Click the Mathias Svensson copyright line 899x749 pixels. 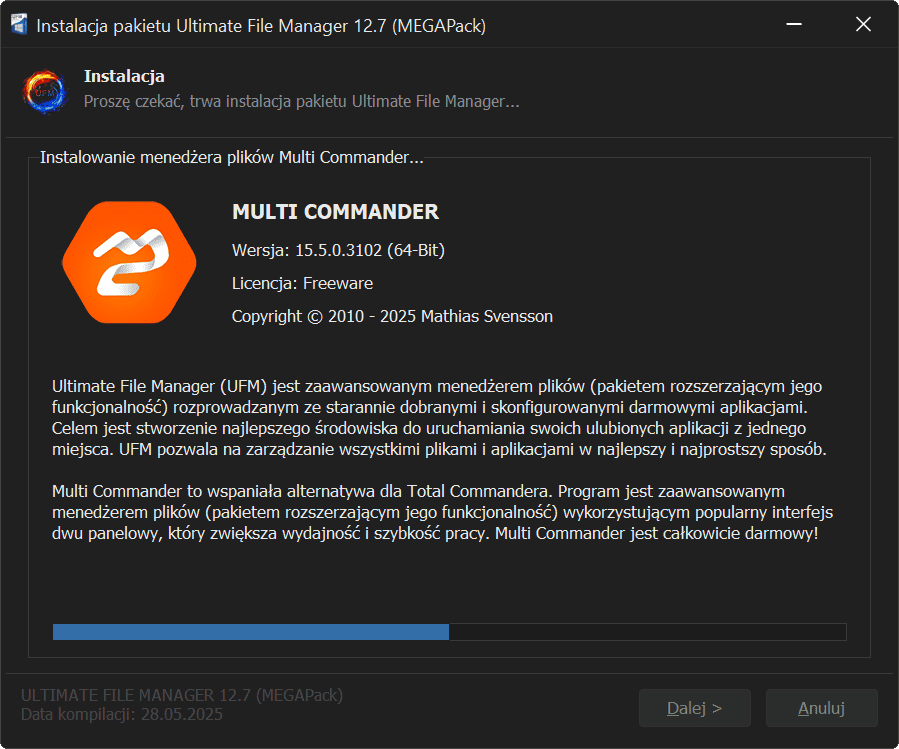pos(392,316)
